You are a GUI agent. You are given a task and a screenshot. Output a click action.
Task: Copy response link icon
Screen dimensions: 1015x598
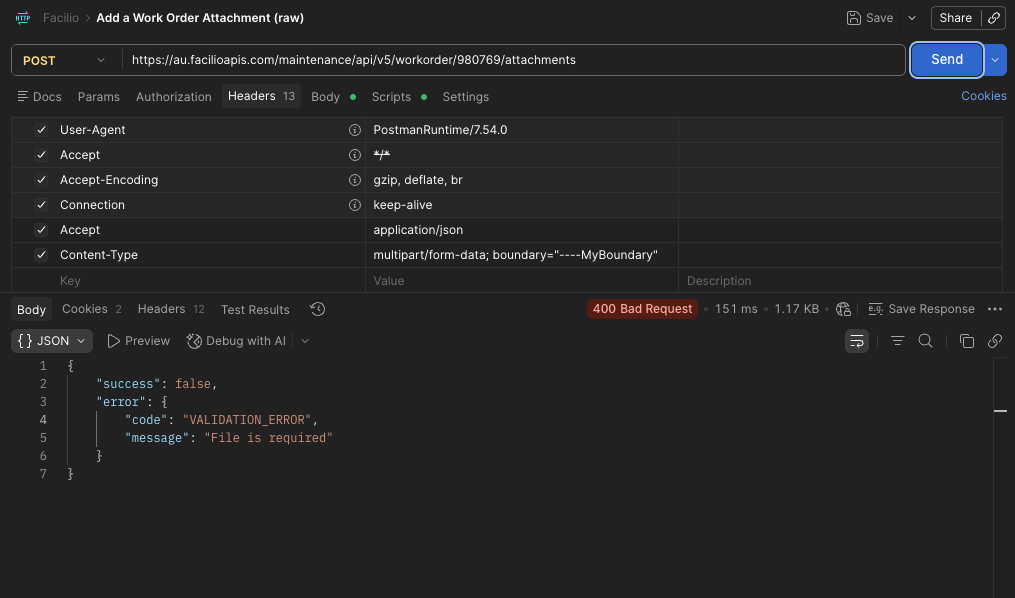click(995, 341)
